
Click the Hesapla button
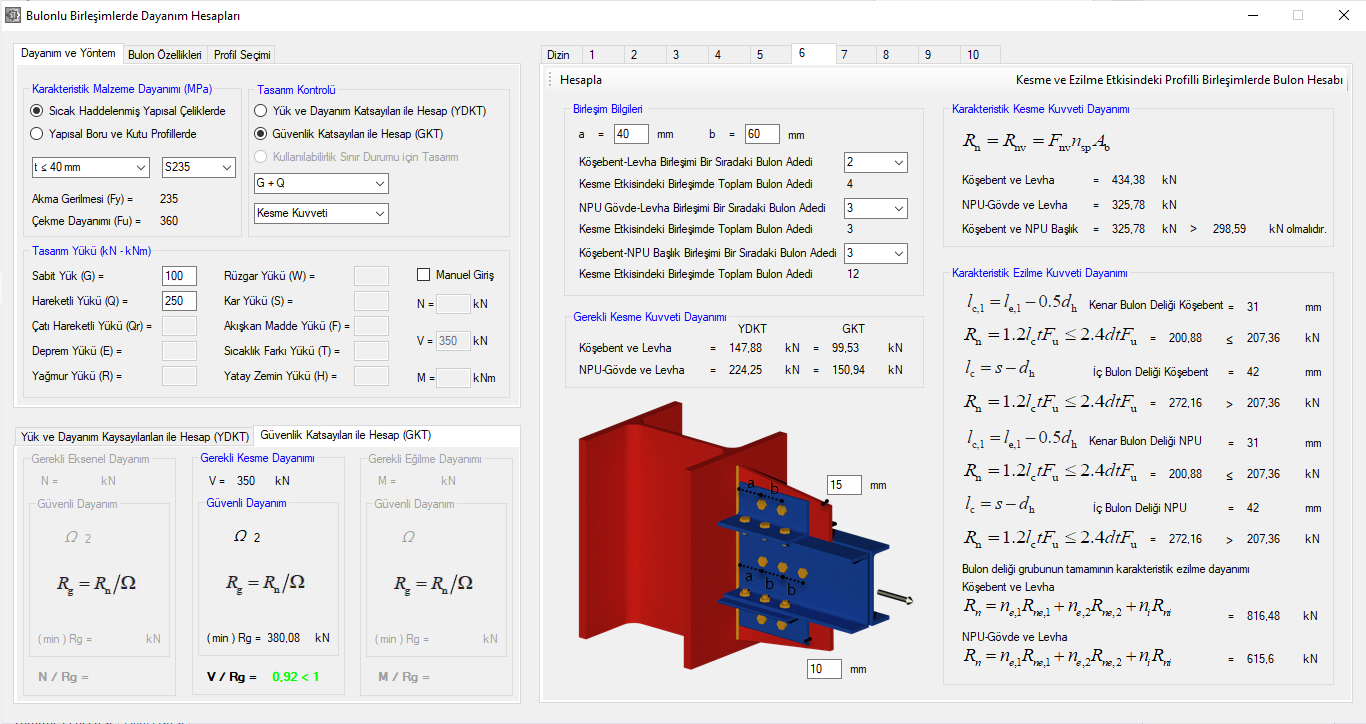click(581, 80)
